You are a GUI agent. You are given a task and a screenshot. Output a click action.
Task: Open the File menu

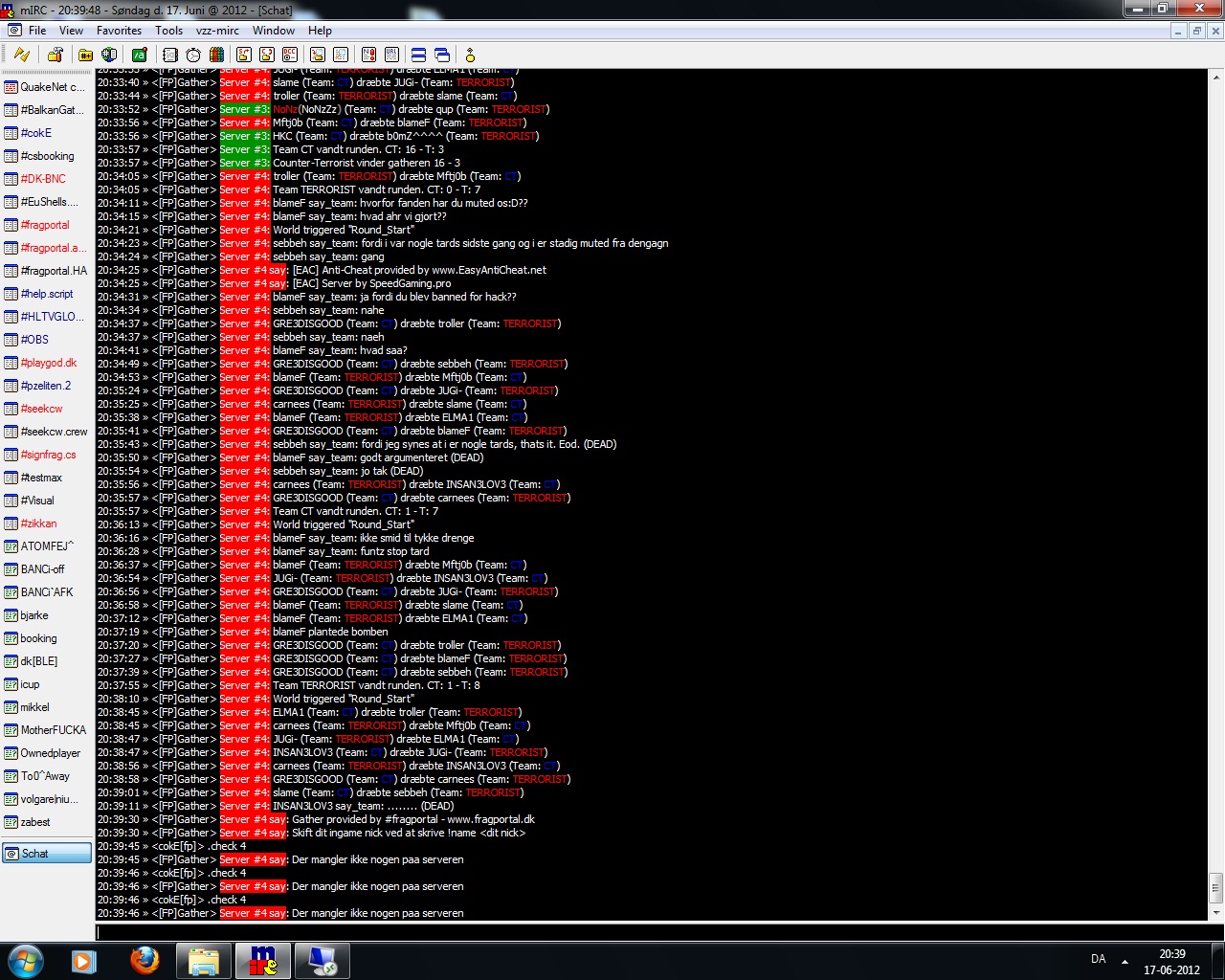[37, 31]
